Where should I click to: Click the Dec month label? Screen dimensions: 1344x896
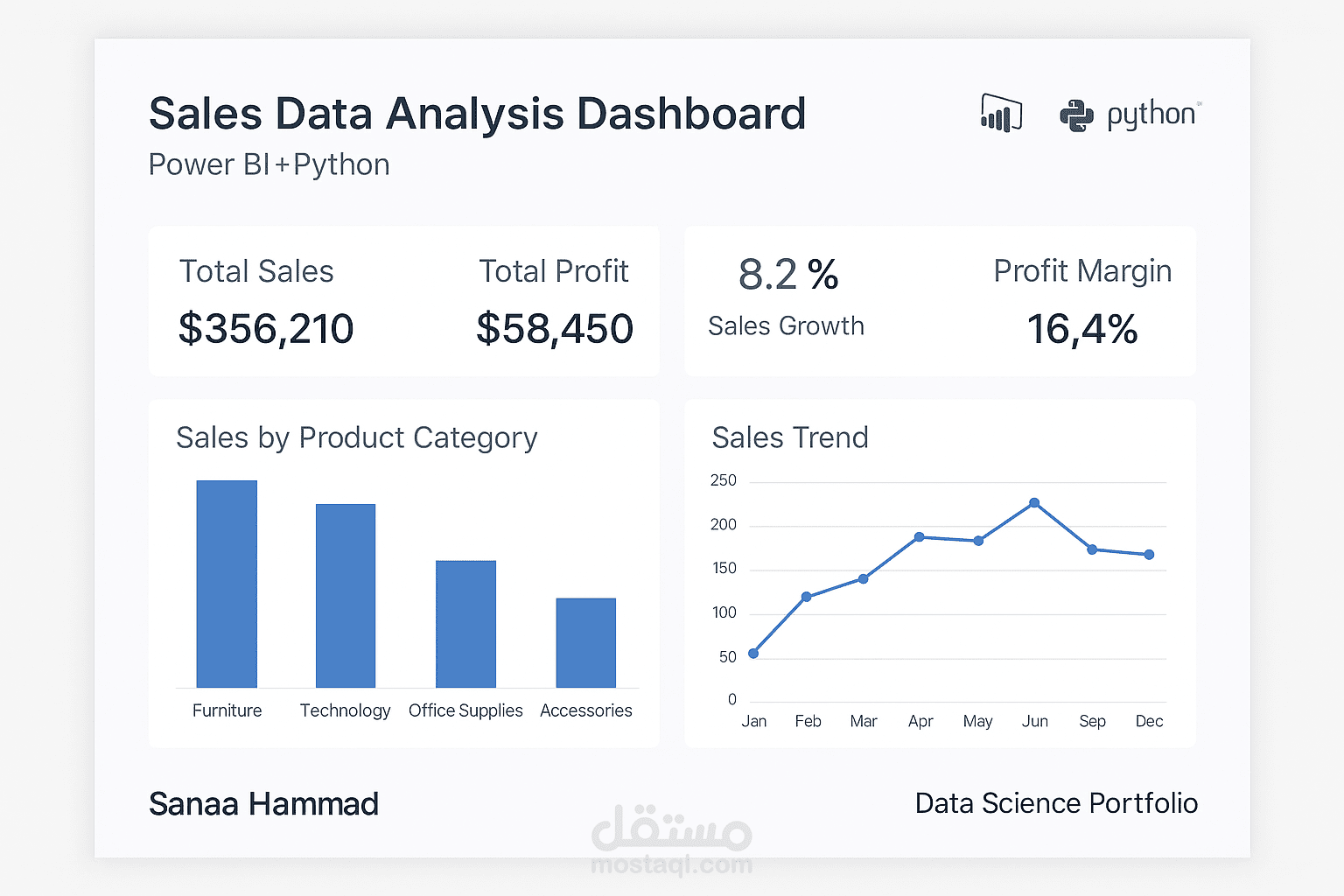tap(1149, 721)
